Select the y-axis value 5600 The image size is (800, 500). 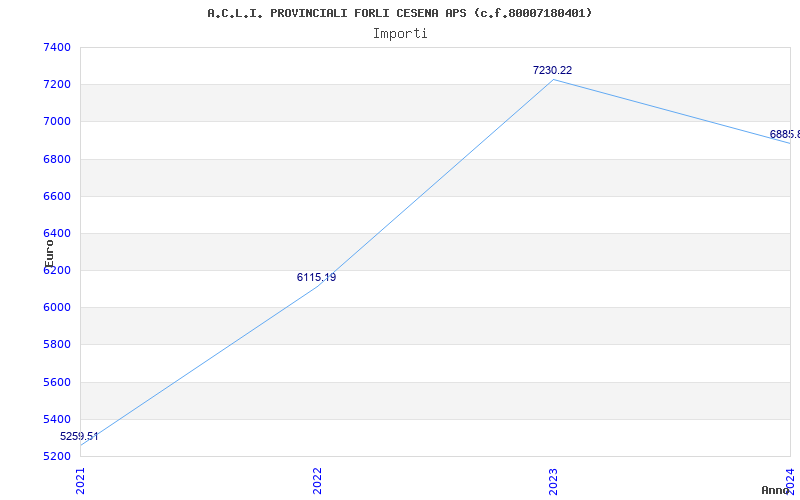pos(57,382)
